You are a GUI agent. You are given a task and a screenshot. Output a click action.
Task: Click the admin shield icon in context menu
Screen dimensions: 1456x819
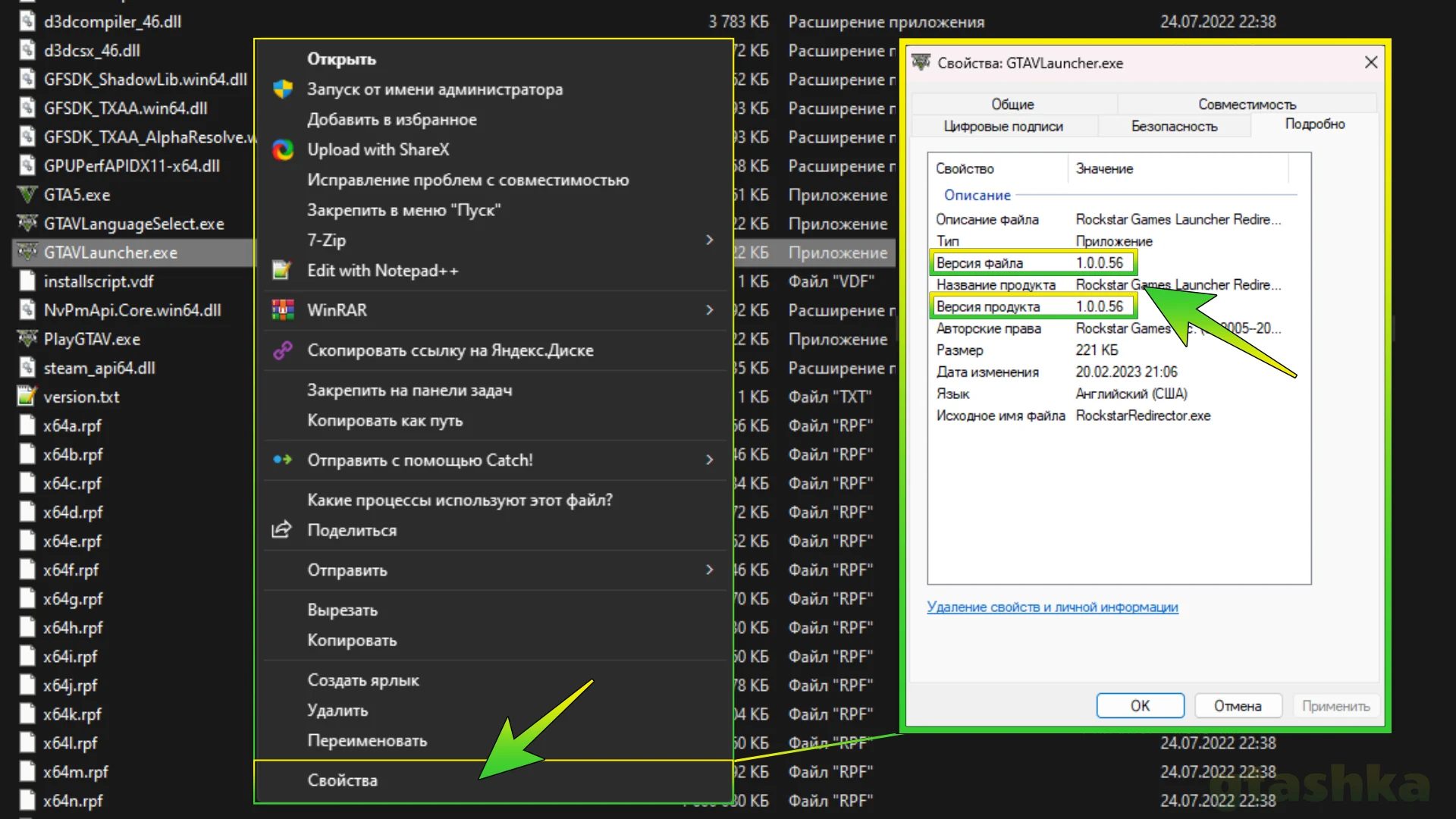(283, 89)
